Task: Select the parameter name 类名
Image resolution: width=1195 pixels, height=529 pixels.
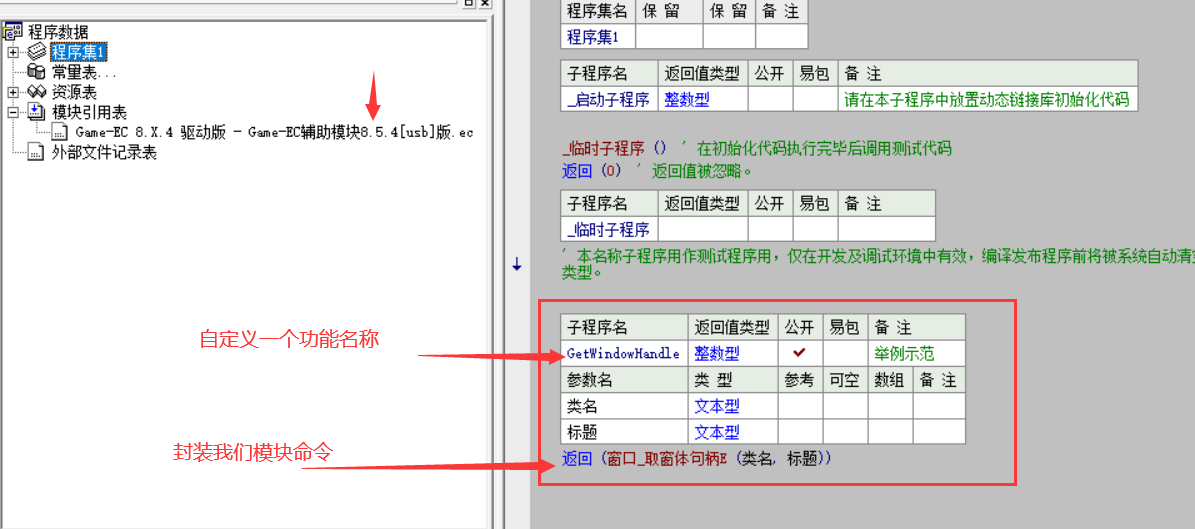Action: point(623,406)
